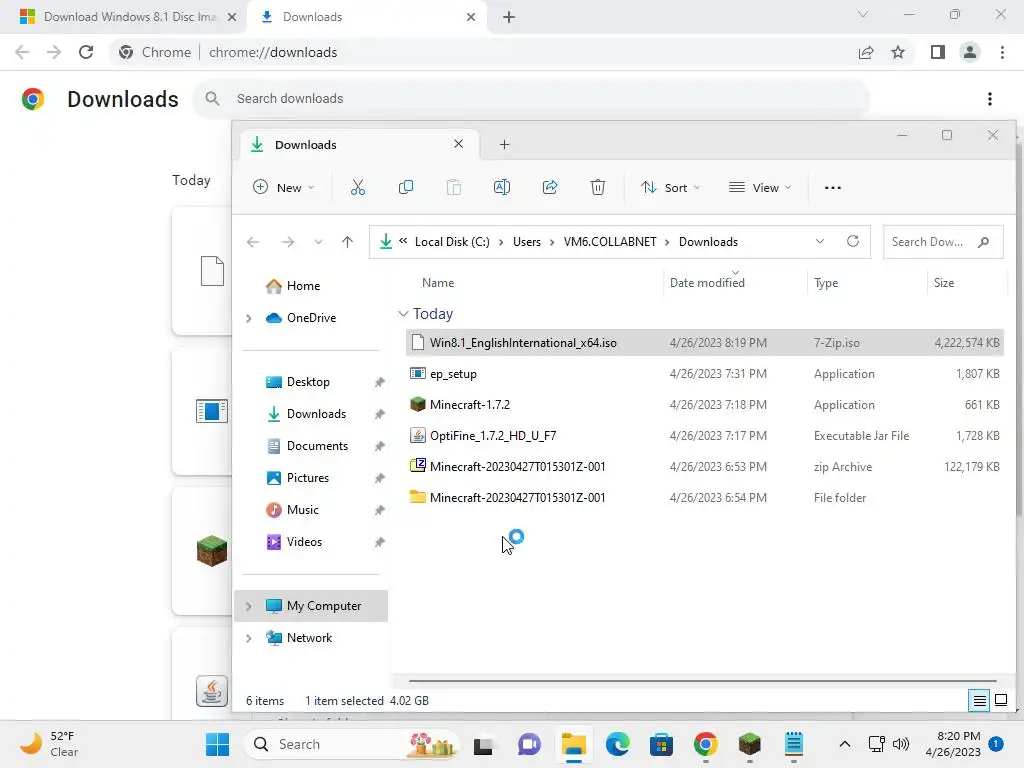Viewport: 1024px width, 768px height.
Task: Expand OneDrive in navigation pane
Action: (248, 318)
